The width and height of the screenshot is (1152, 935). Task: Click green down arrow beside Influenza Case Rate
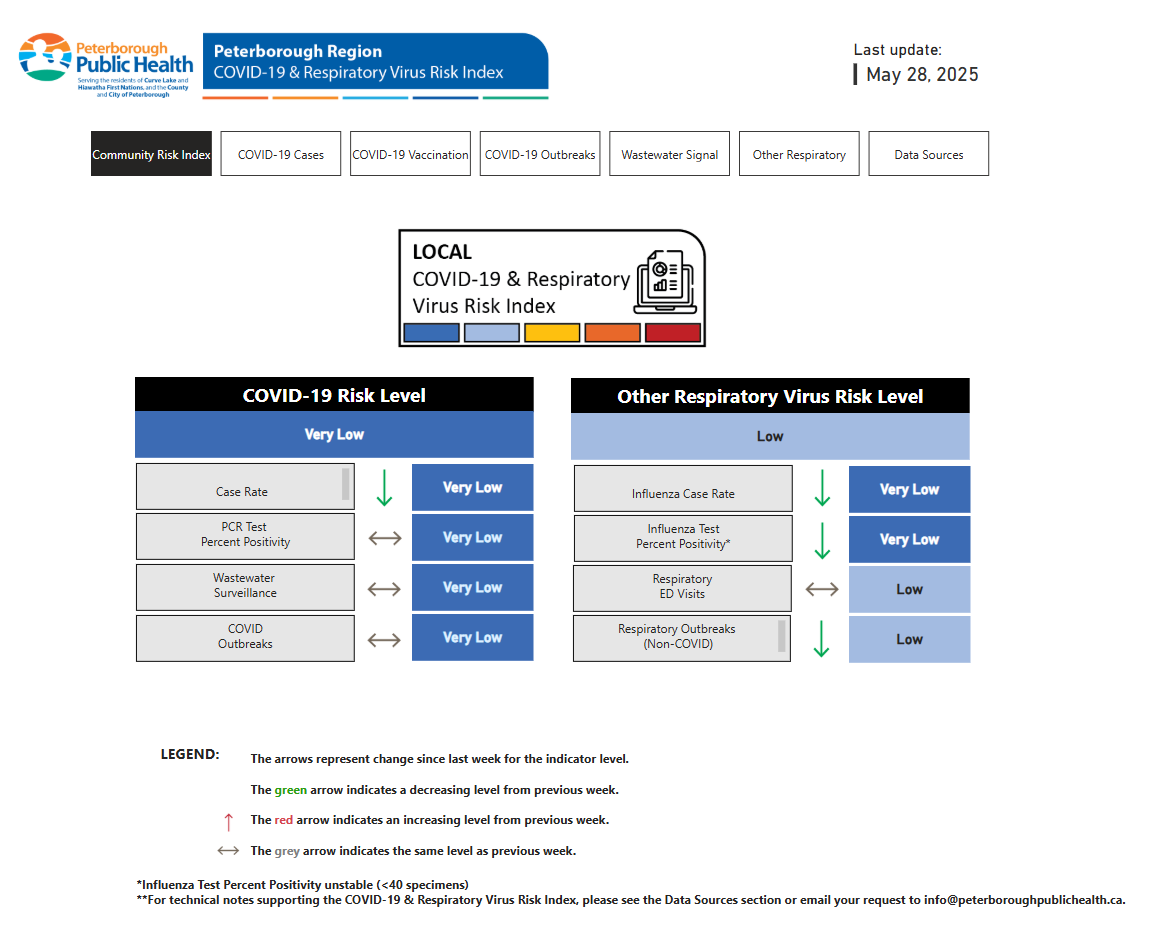pos(822,488)
